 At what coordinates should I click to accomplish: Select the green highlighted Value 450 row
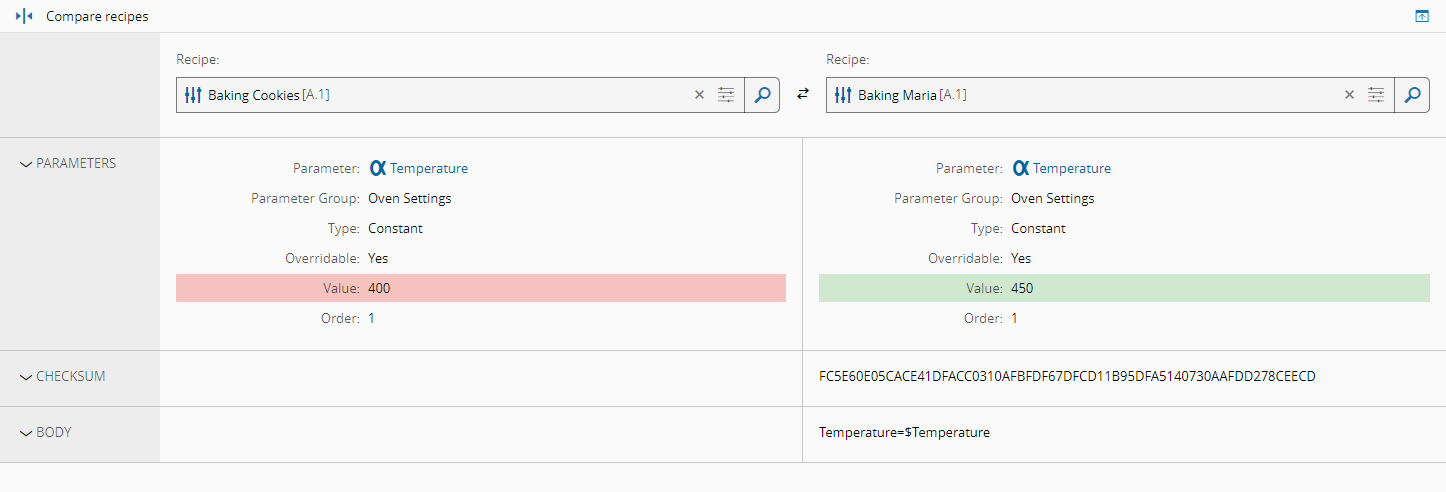pyautogui.click(x=1123, y=288)
